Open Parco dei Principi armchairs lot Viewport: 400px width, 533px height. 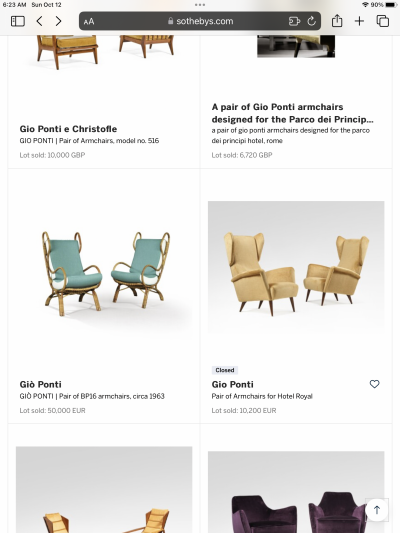(x=293, y=113)
